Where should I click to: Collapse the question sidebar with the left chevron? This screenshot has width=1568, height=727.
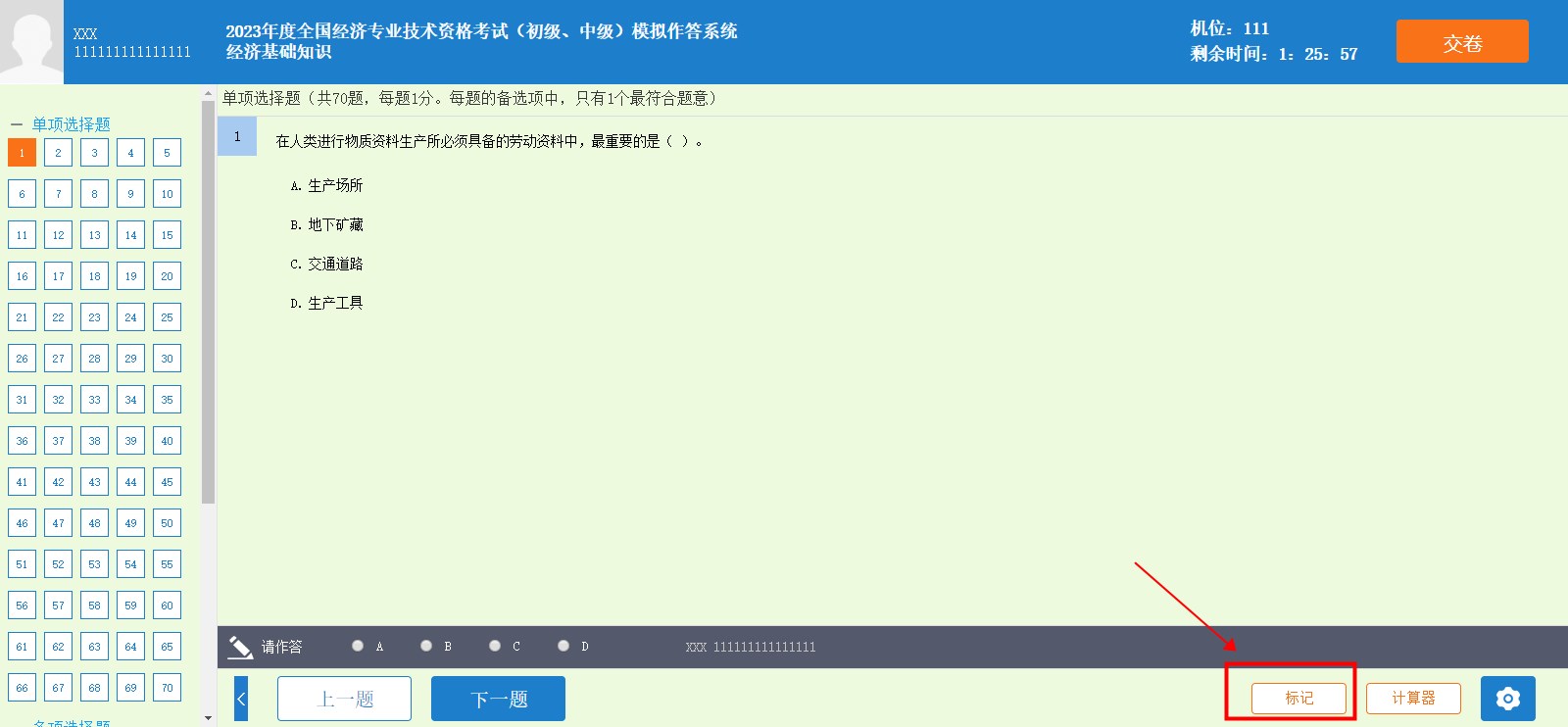click(241, 699)
